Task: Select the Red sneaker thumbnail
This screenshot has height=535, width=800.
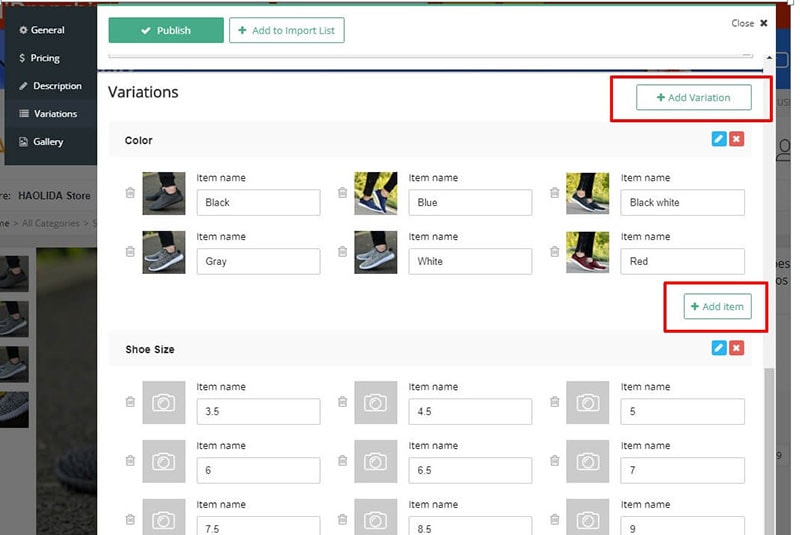Action: pos(587,252)
